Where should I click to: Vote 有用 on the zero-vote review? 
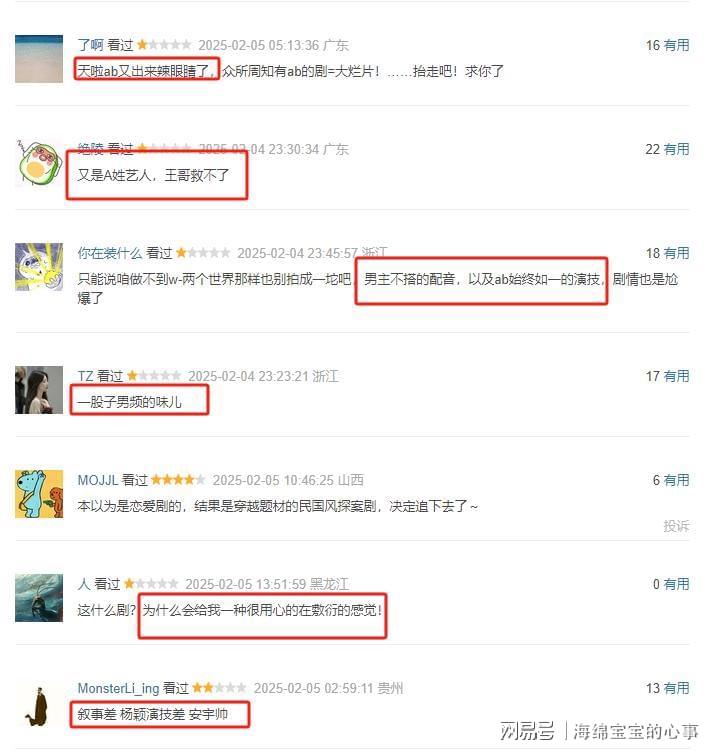(676, 584)
